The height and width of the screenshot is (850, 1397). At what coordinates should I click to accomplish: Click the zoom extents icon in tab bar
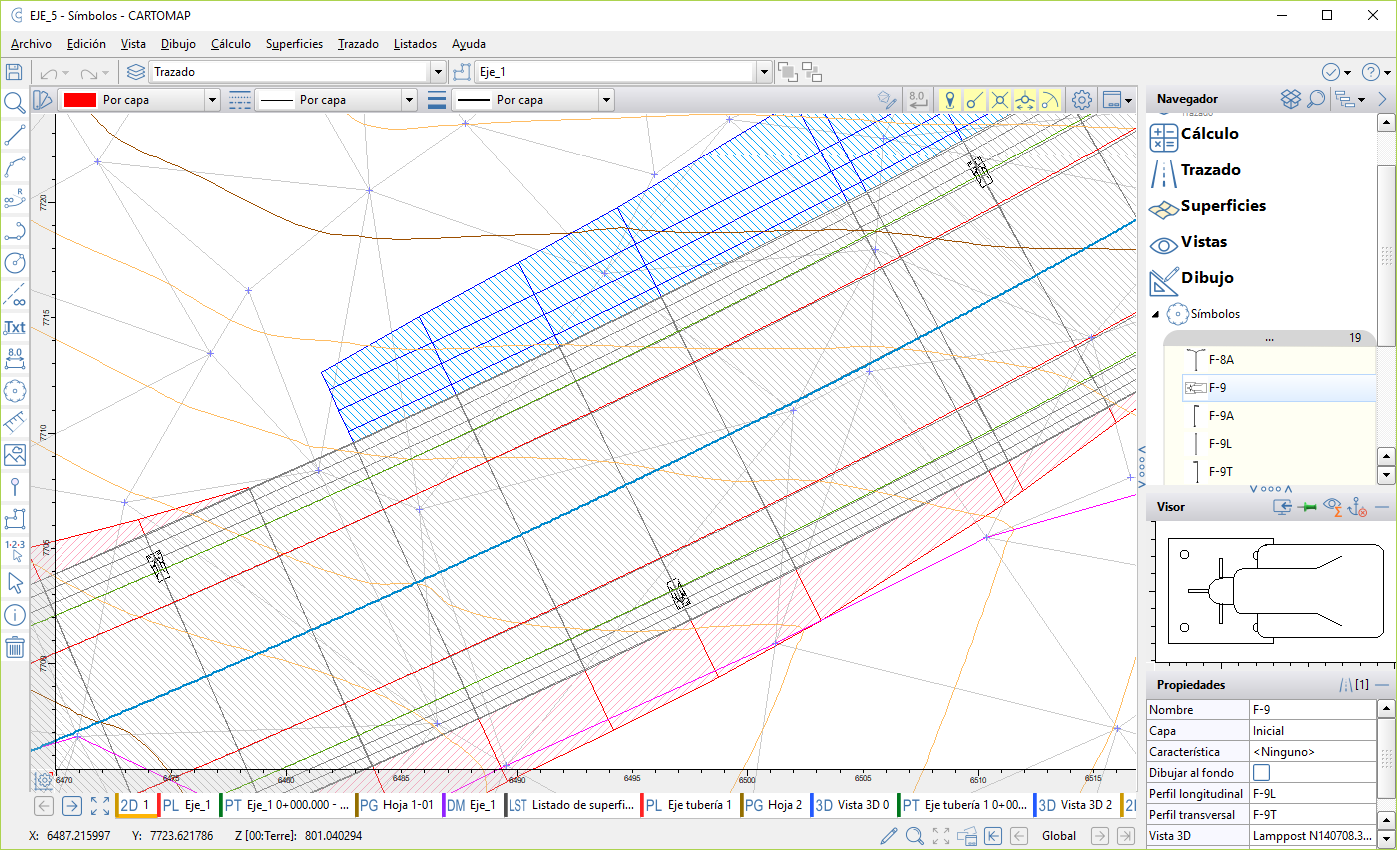(100, 805)
